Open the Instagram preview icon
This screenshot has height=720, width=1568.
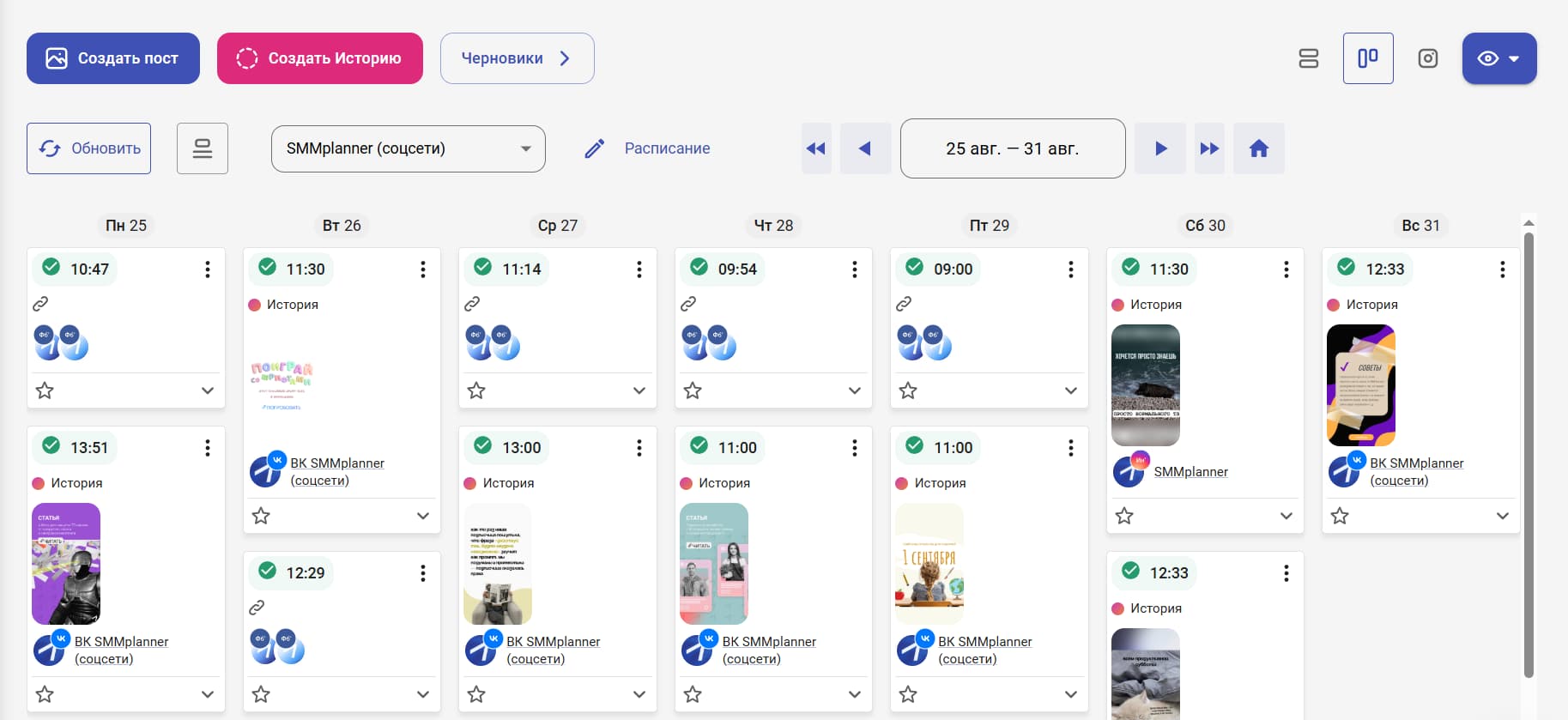1428,58
